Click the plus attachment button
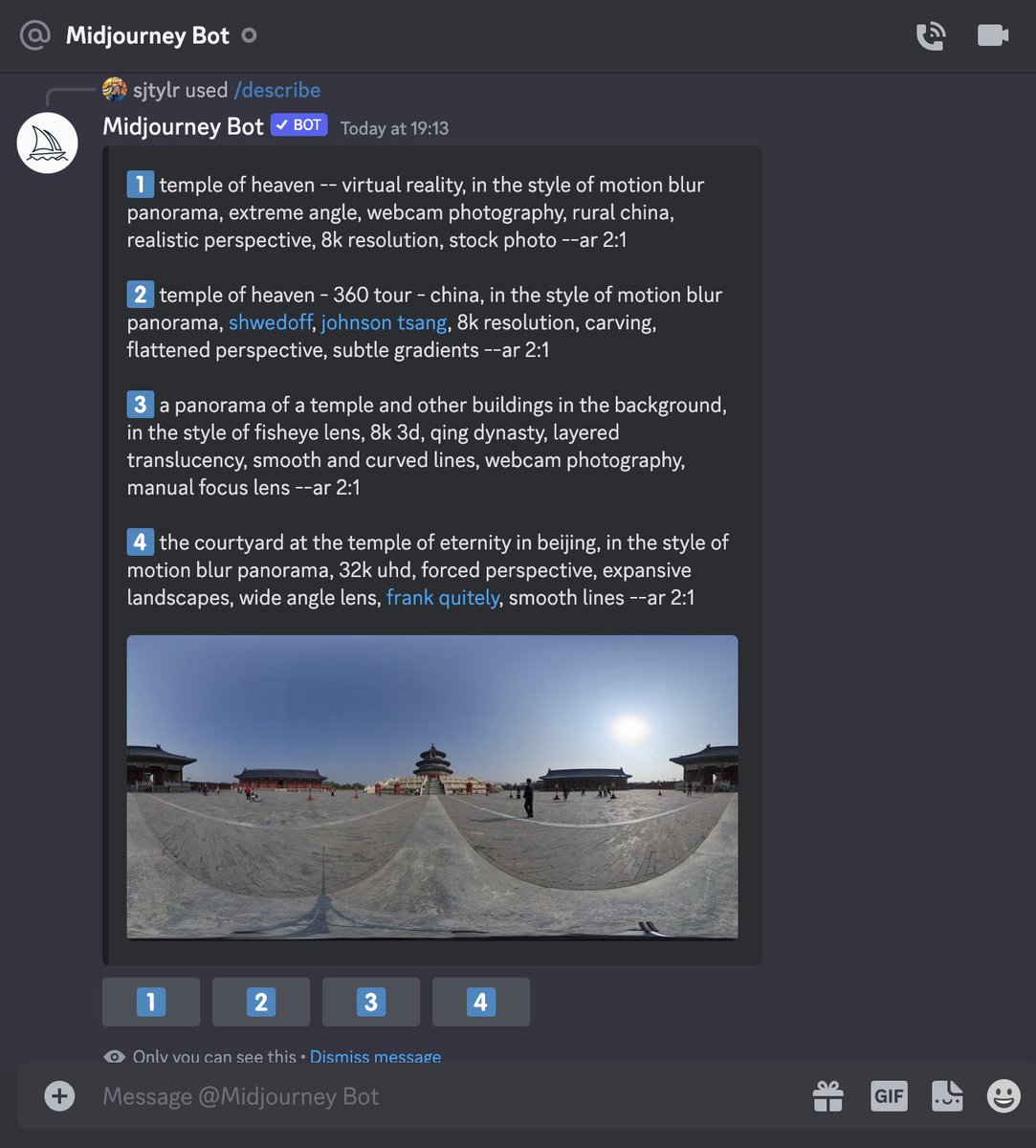The width and height of the screenshot is (1036, 1148). [x=59, y=1095]
